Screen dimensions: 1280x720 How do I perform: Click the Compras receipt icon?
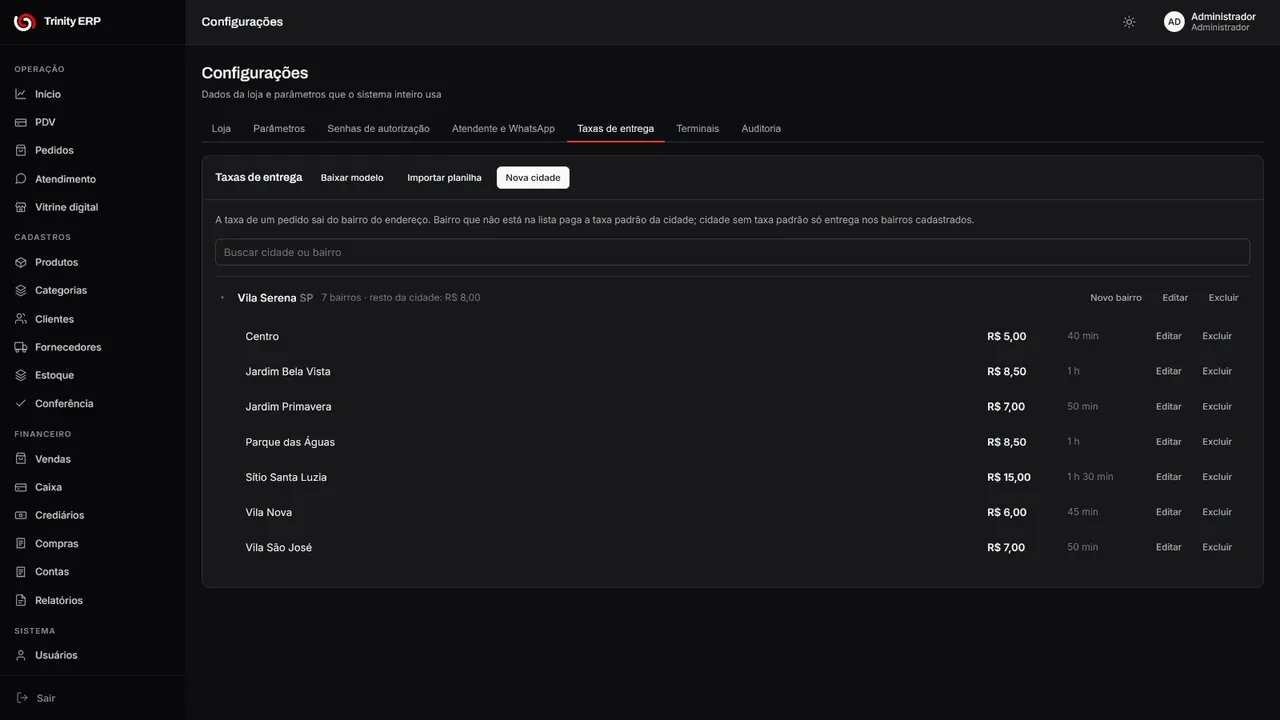click(x=21, y=544)
